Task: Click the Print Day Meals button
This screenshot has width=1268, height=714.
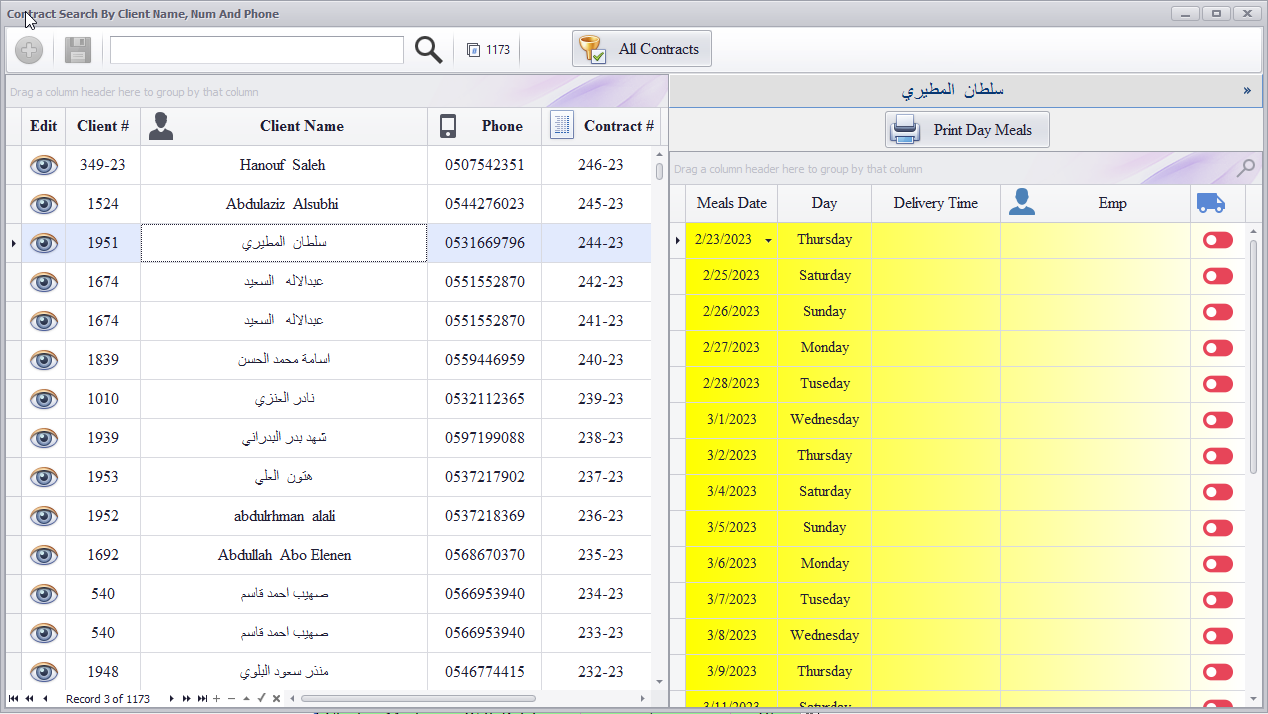Action: tap(967, 130)
